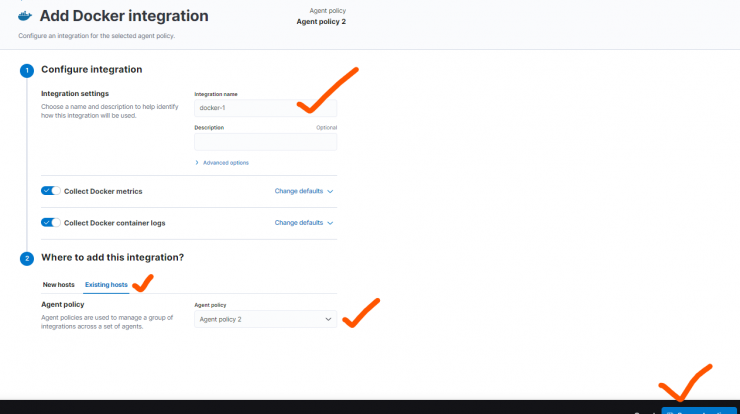Open Change defaults for Docker container logs
Image resolution: width=740 pixels, height=414 pixels.
[x=304, y=223]
